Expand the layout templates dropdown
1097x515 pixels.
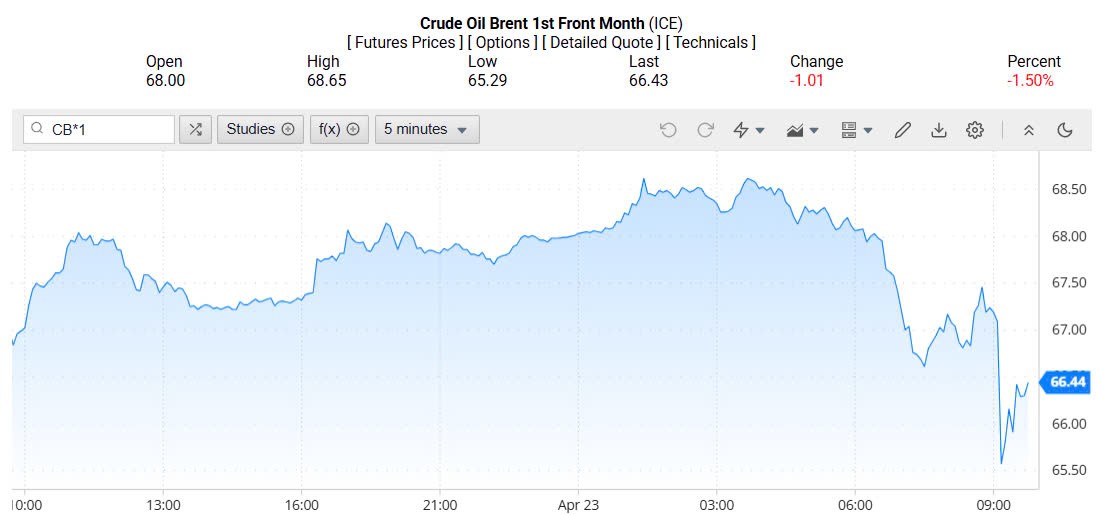click(x=857, y=130)
